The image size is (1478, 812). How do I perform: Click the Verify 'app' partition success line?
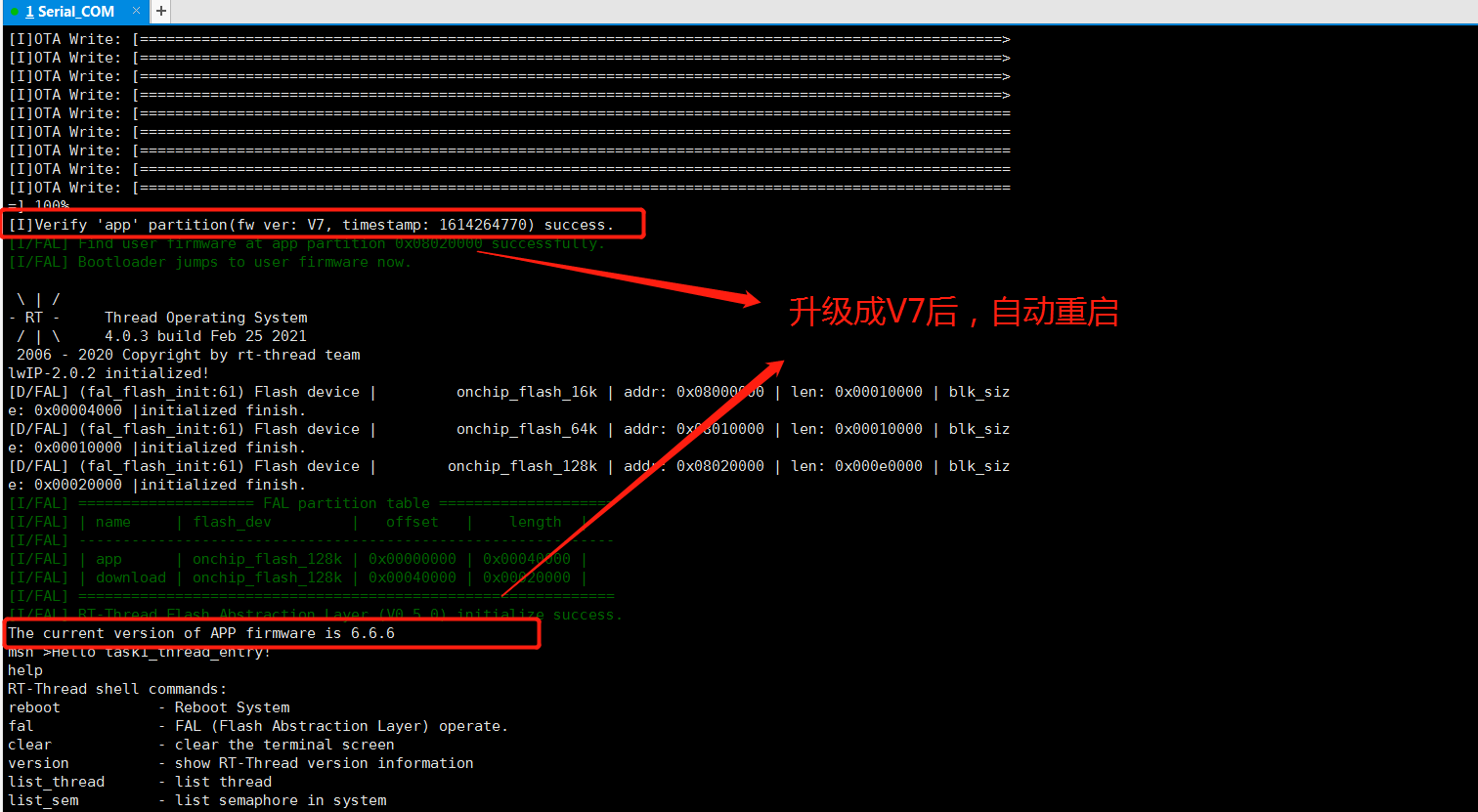click(x=312, y=225)
